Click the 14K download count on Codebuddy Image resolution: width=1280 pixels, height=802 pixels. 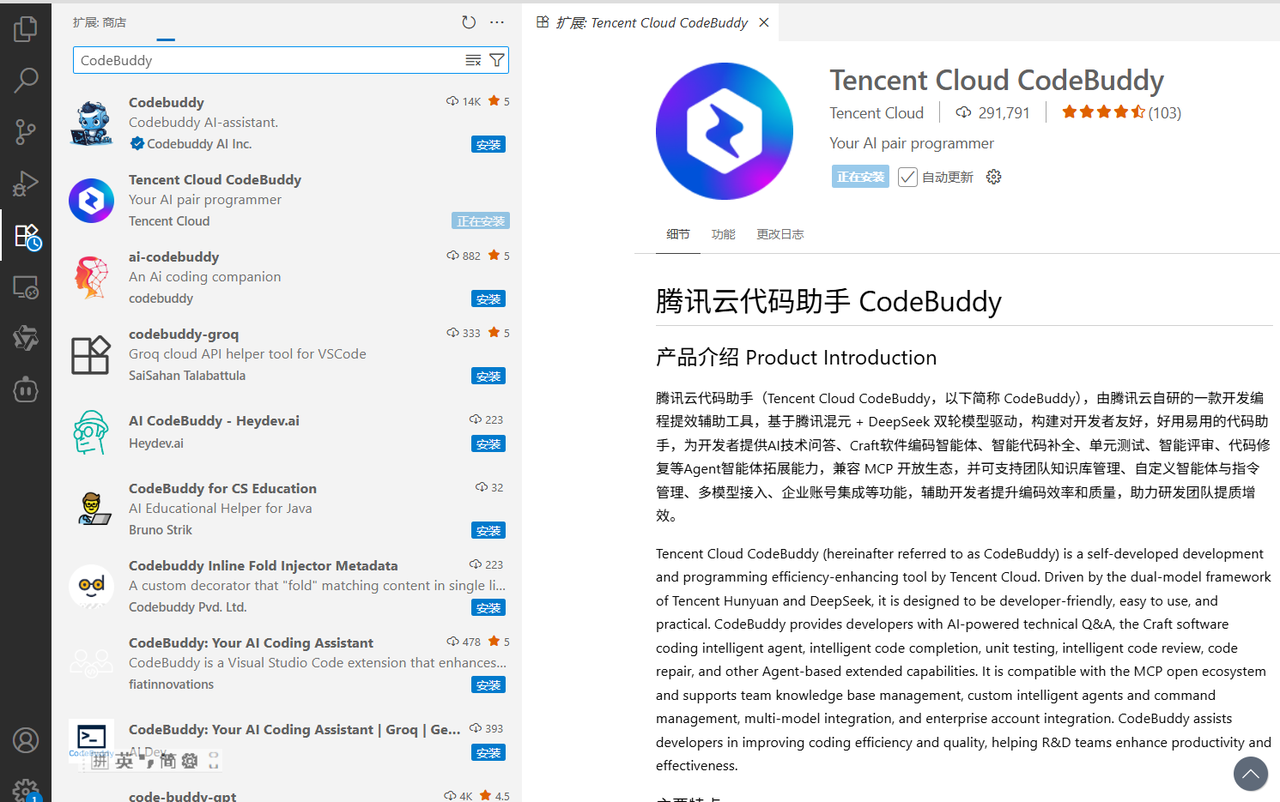[464, 102]
